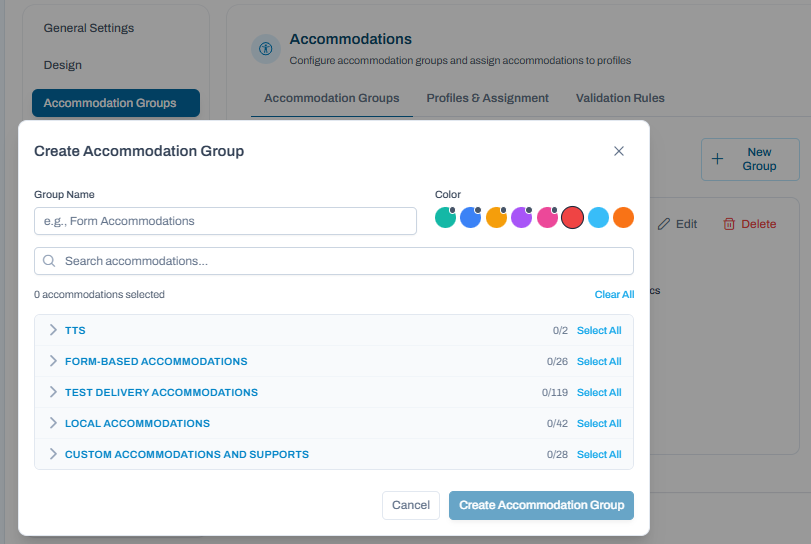Click the Edit button

pos(677,224)
